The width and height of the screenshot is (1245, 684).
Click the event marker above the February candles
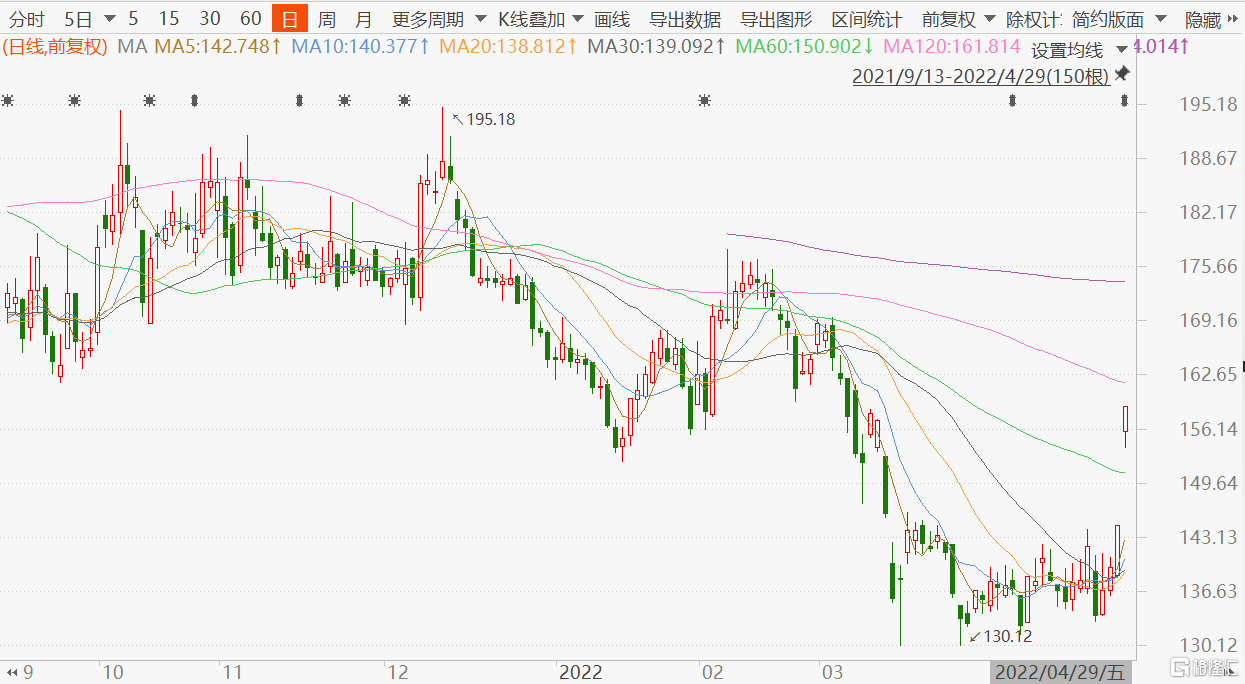click(705, 100)
